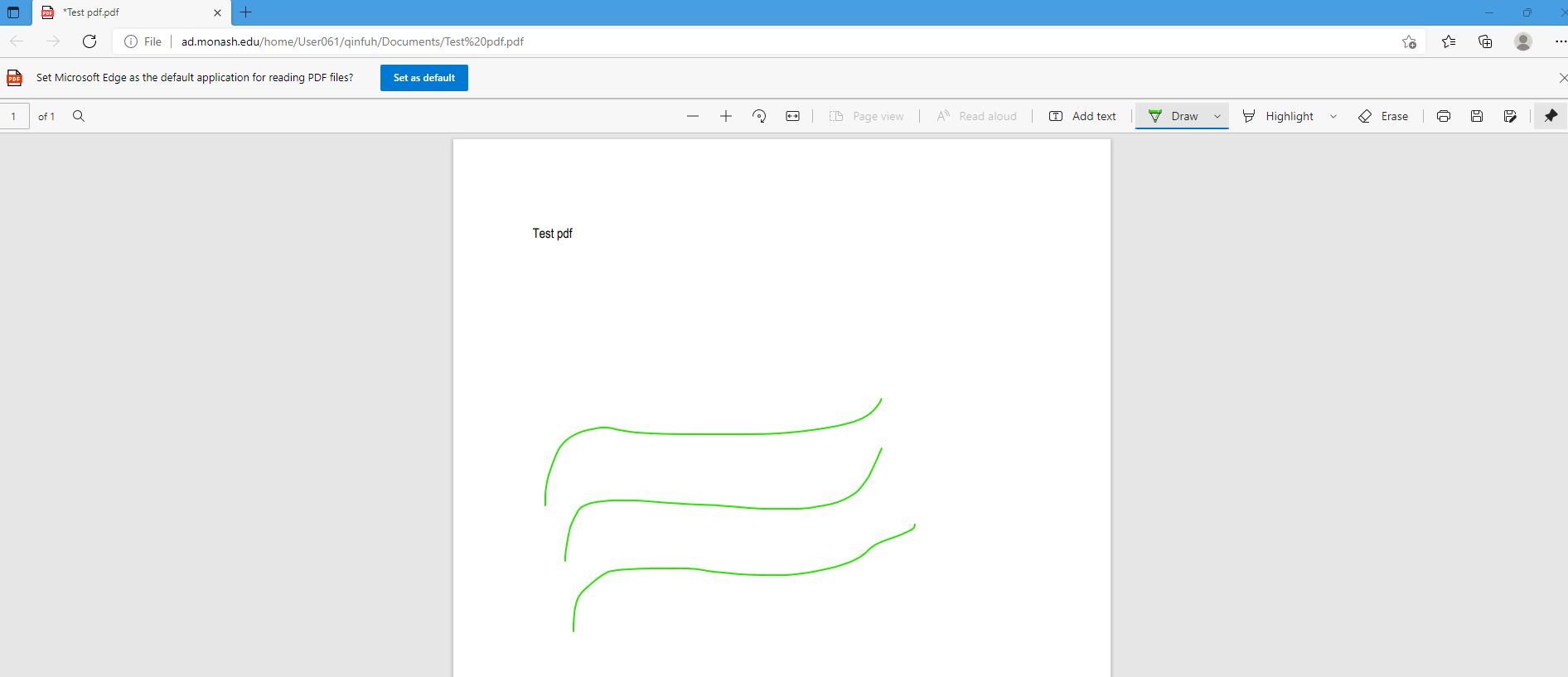
Task: Click the 'Test pdf' document text
Action: tap(553, 234)
